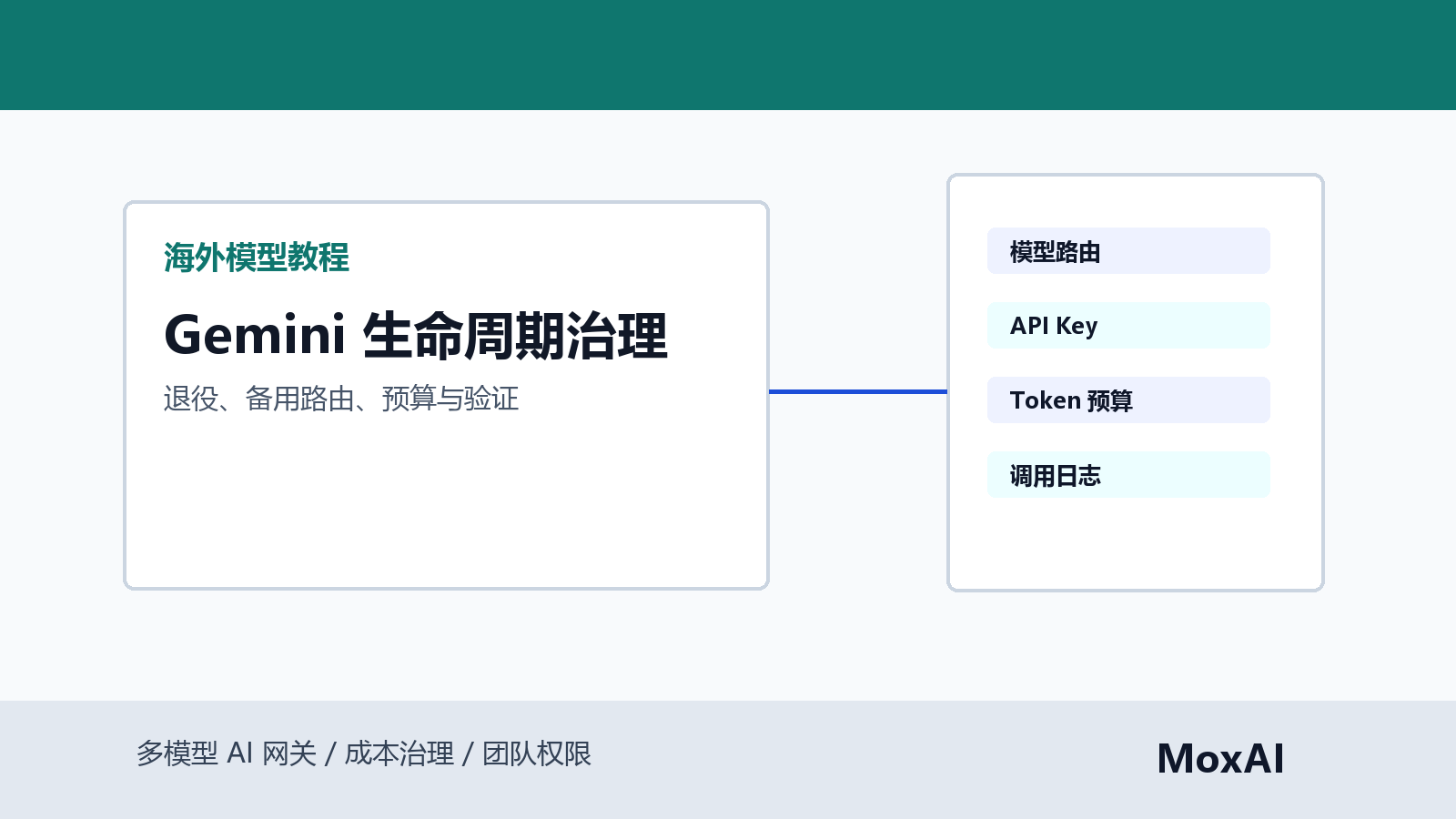Click the Gemini 生命周期治理 heading
Image resolution: width=1456 pixels, height=819 pixels.
tap(416, 335)
